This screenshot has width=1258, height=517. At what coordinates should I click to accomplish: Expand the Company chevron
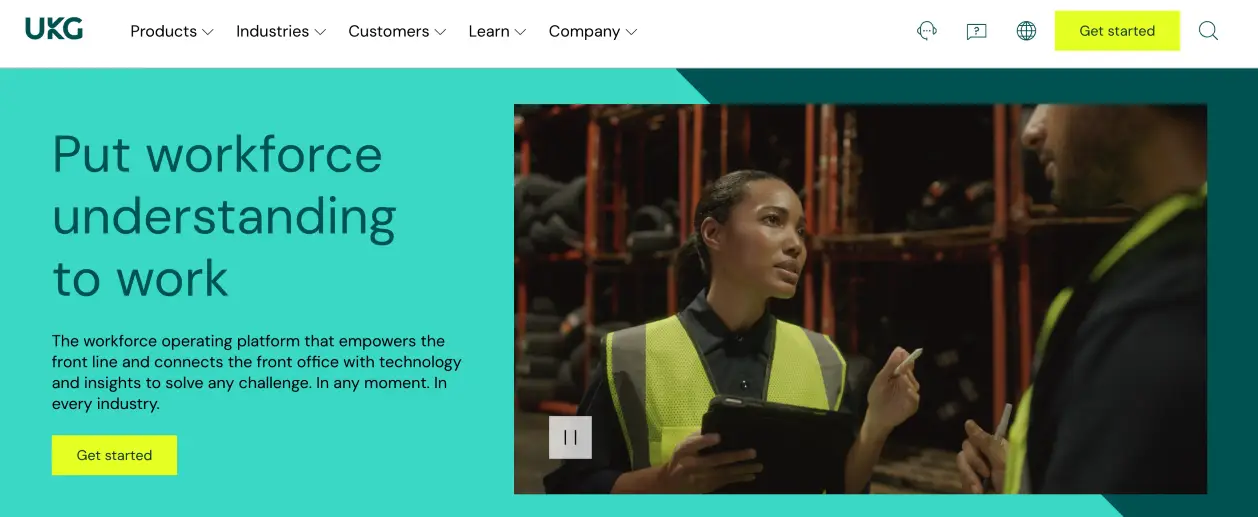(x=631, y=32)
